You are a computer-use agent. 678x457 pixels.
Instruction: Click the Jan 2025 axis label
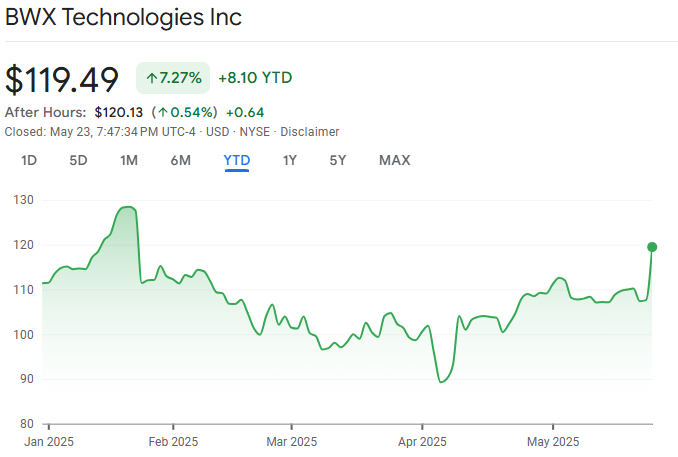pos(50,441)
